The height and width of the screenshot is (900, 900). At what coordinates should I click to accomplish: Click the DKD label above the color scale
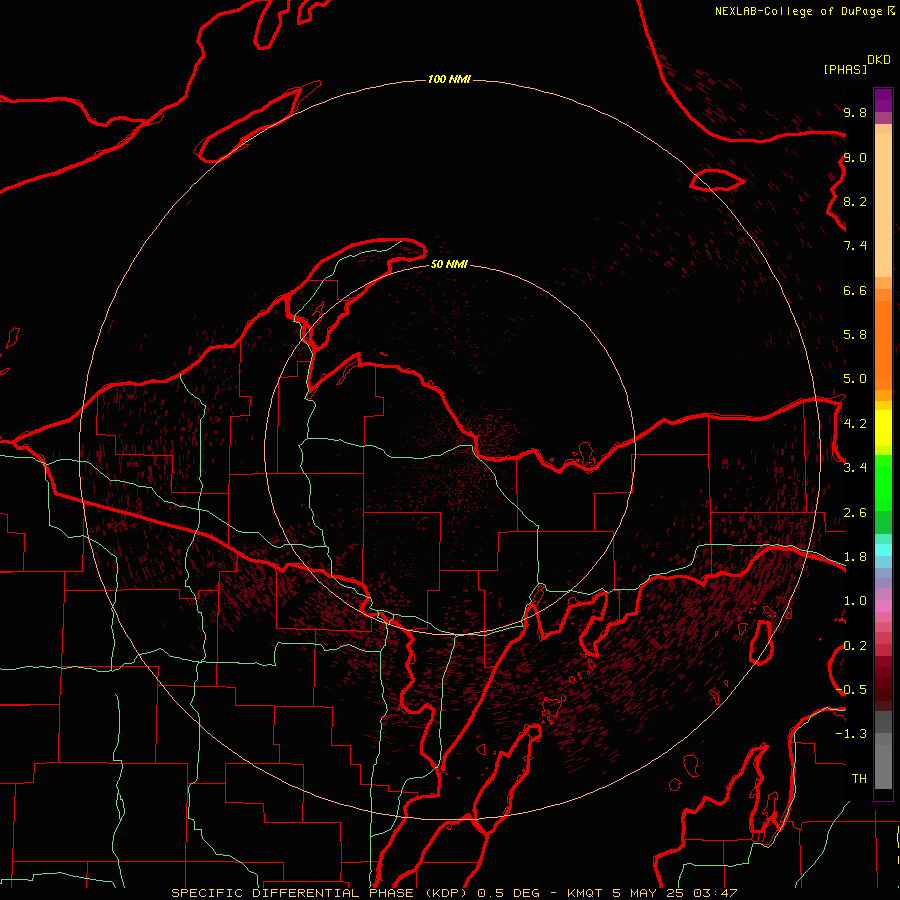(x=879, y=60)
